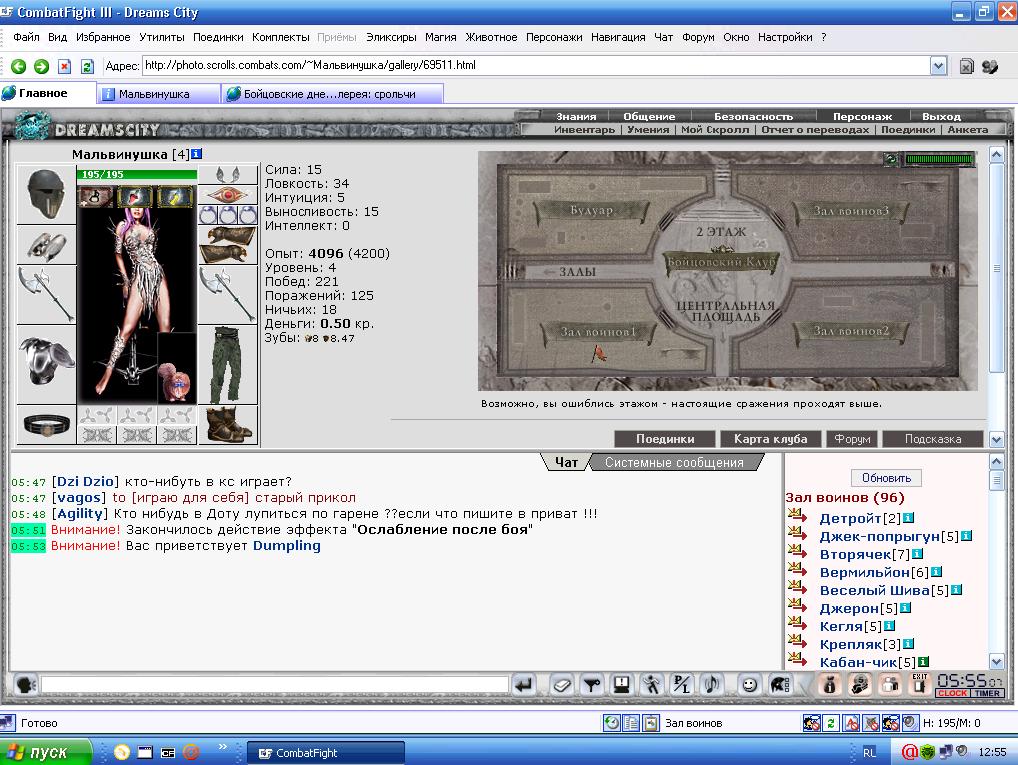The image size is (1018, 765).
Task: Click the chat message input field
Action: pyautogui.click(x=275, y=684)
